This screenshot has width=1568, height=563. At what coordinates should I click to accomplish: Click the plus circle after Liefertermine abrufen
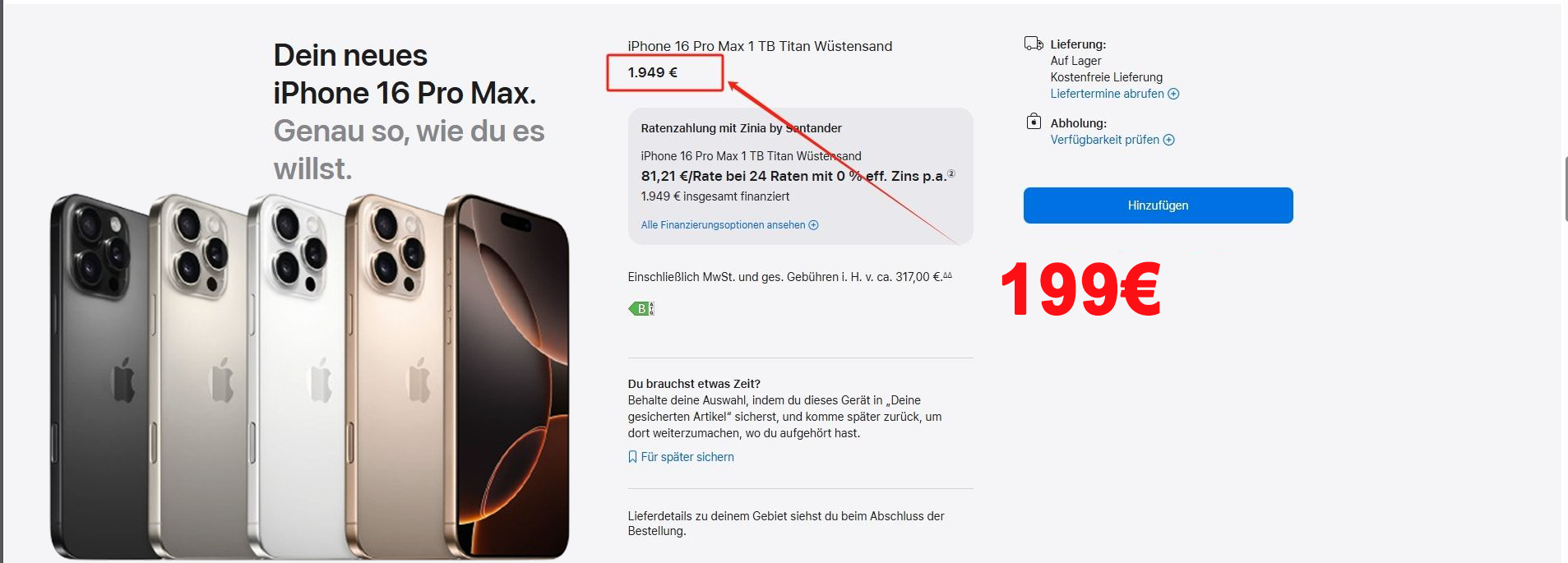[x=1173, y=94]
